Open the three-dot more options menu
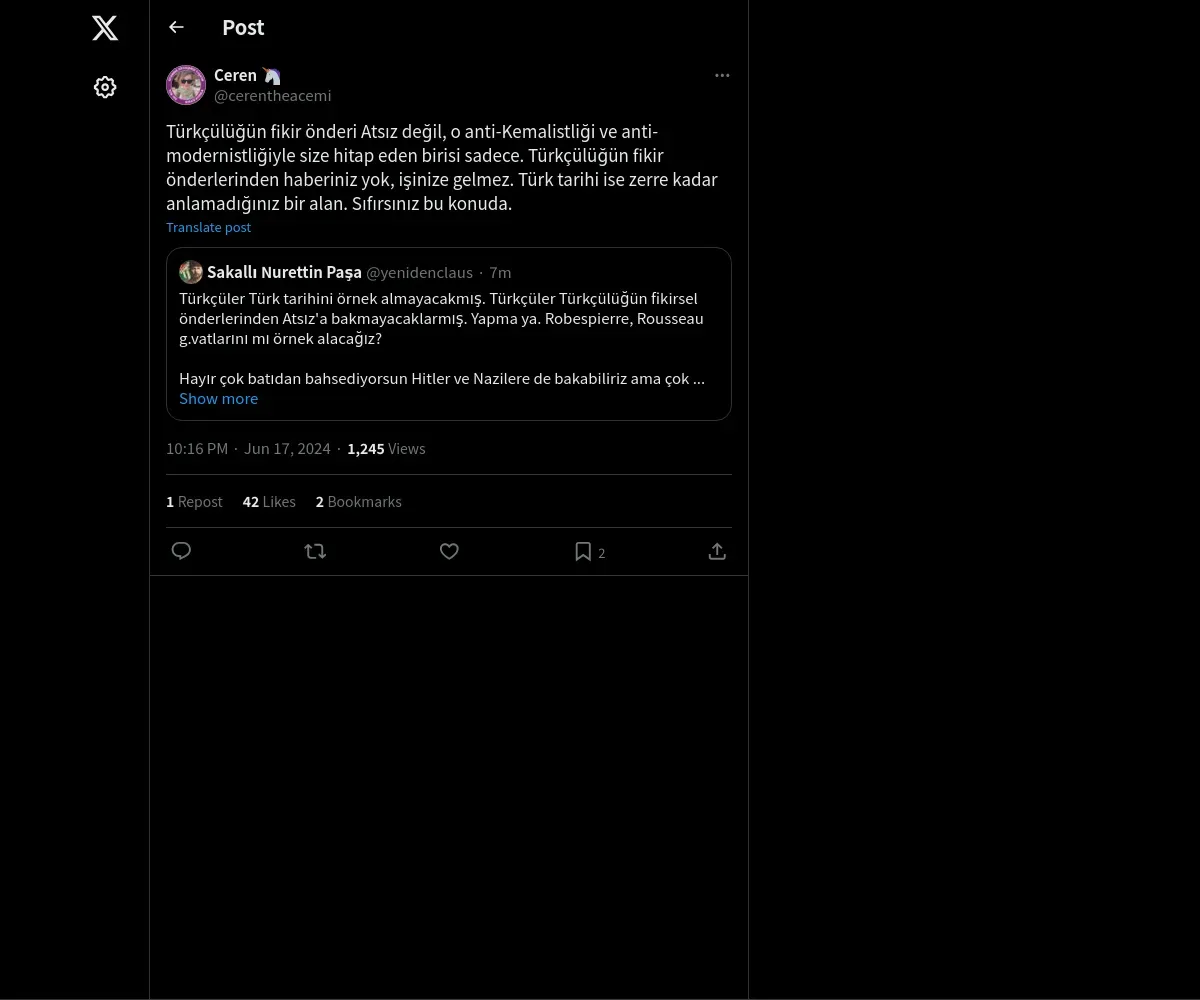This screenshot has height=1000, width=1200. tap(722, 76)
